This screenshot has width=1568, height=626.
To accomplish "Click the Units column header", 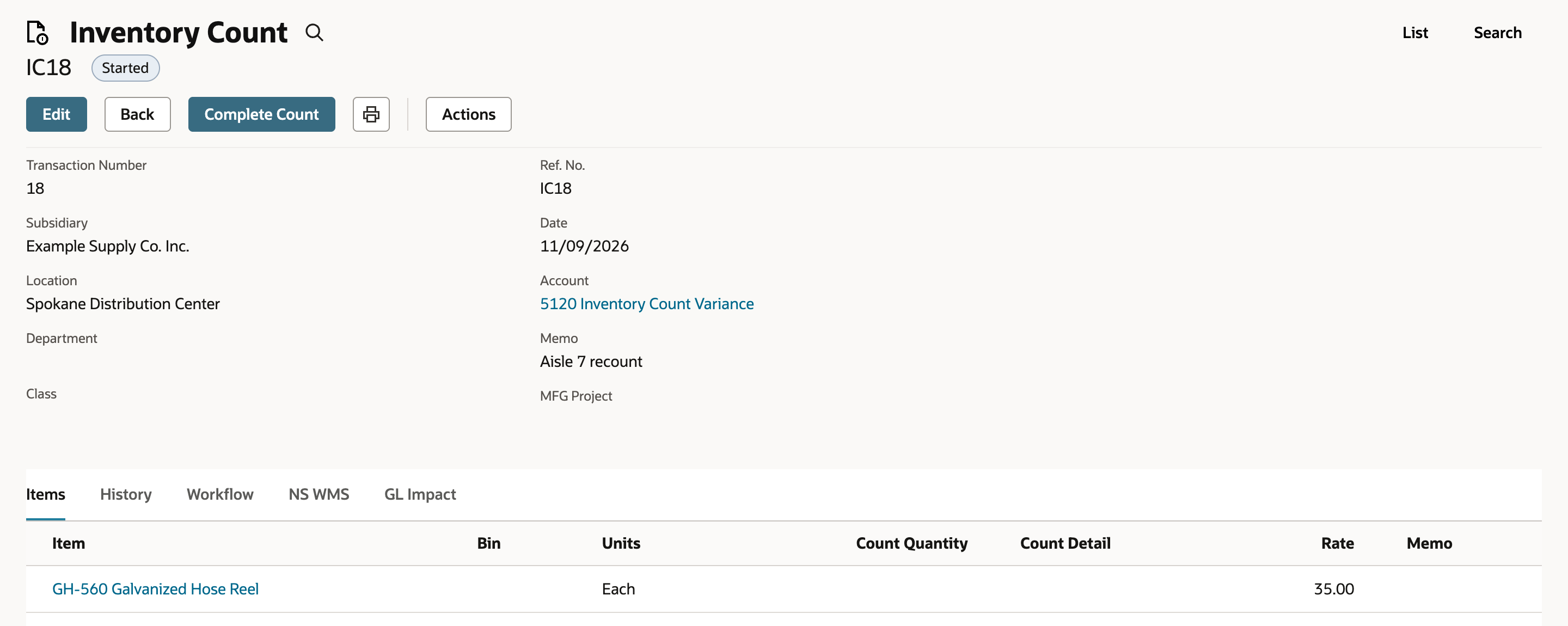I will [621, 543].
